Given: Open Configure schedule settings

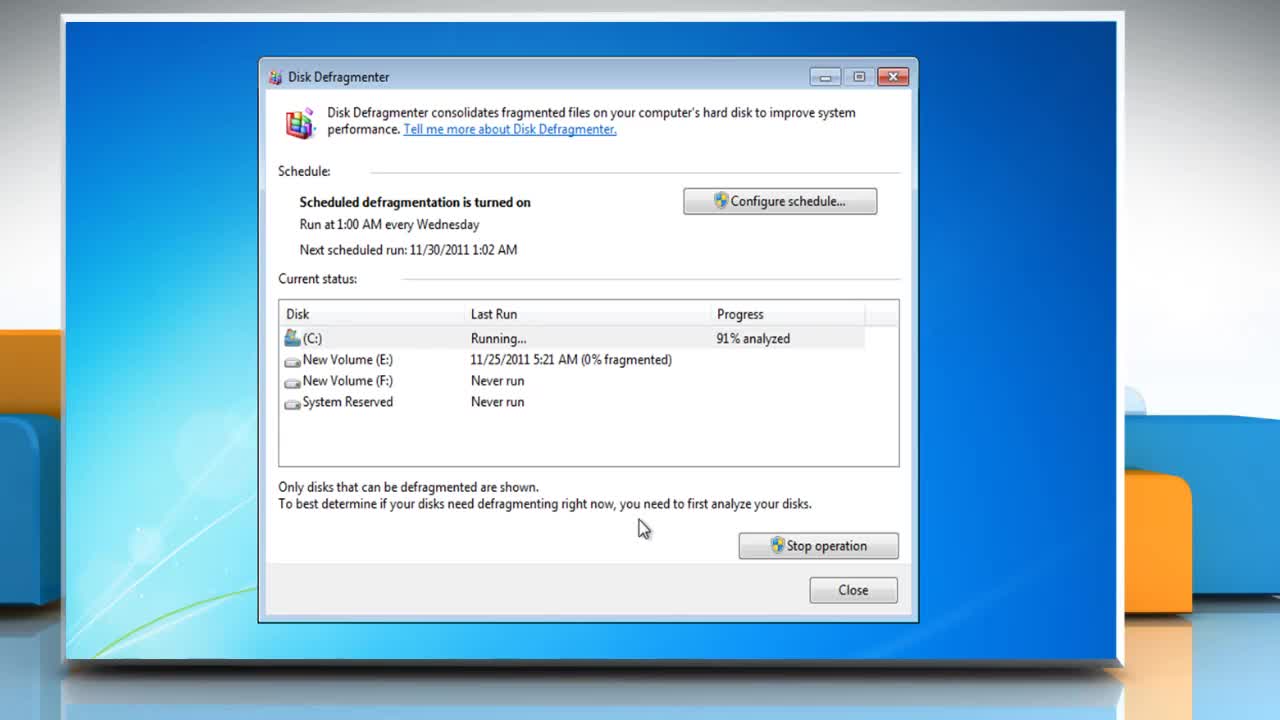Looking at the screenshot, I should 780,201.
